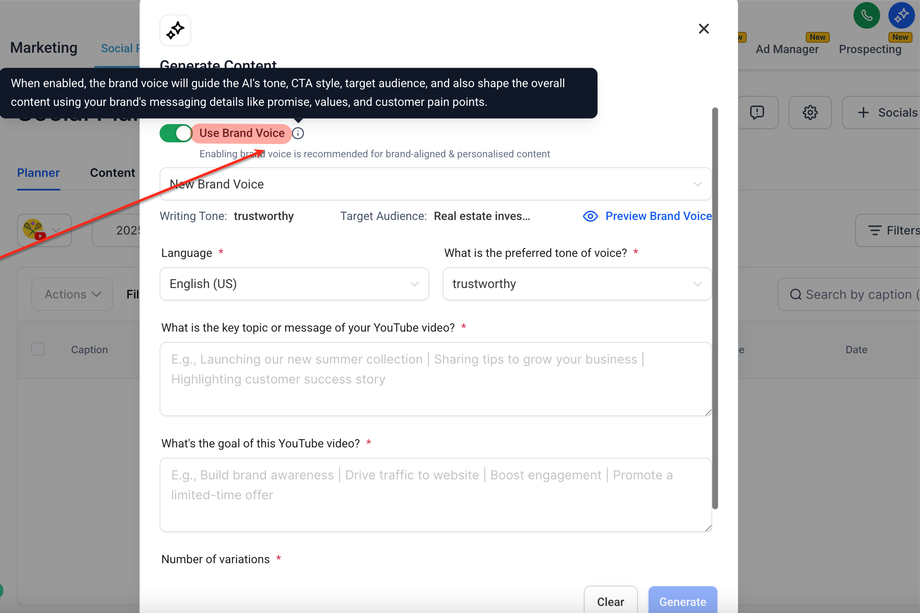Open the settings gear button
The width and height of the screenshot is (920, 613).
pos(810,113)
